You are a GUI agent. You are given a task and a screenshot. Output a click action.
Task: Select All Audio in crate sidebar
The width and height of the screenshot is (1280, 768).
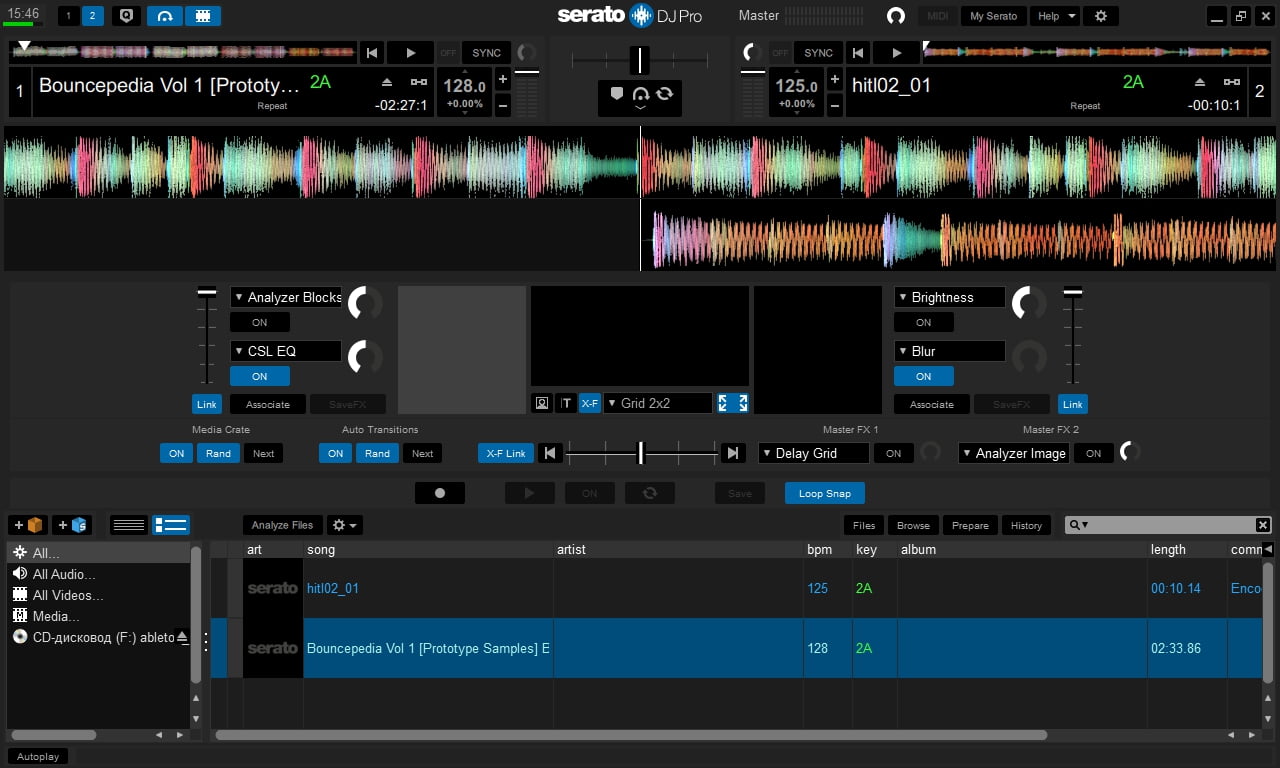pyautogui.click(x=98, y=574)
